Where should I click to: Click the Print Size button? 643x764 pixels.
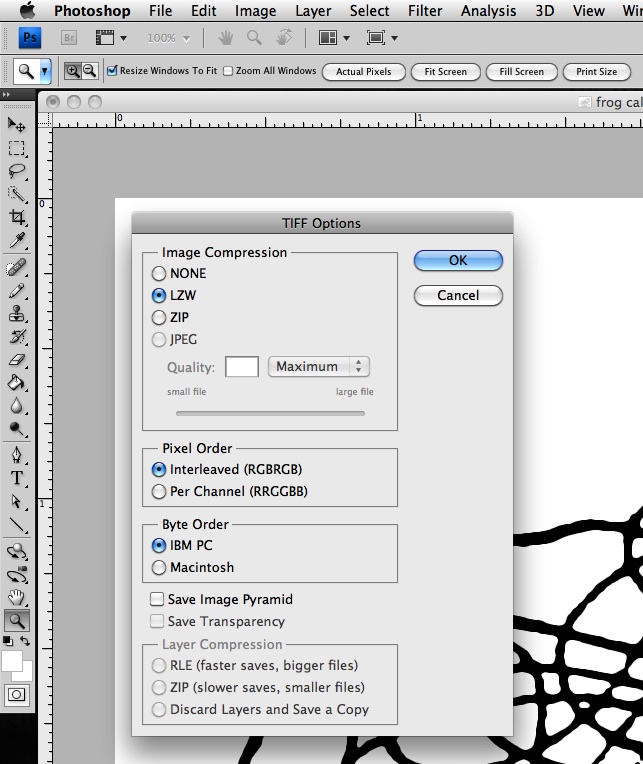point(597,72)
